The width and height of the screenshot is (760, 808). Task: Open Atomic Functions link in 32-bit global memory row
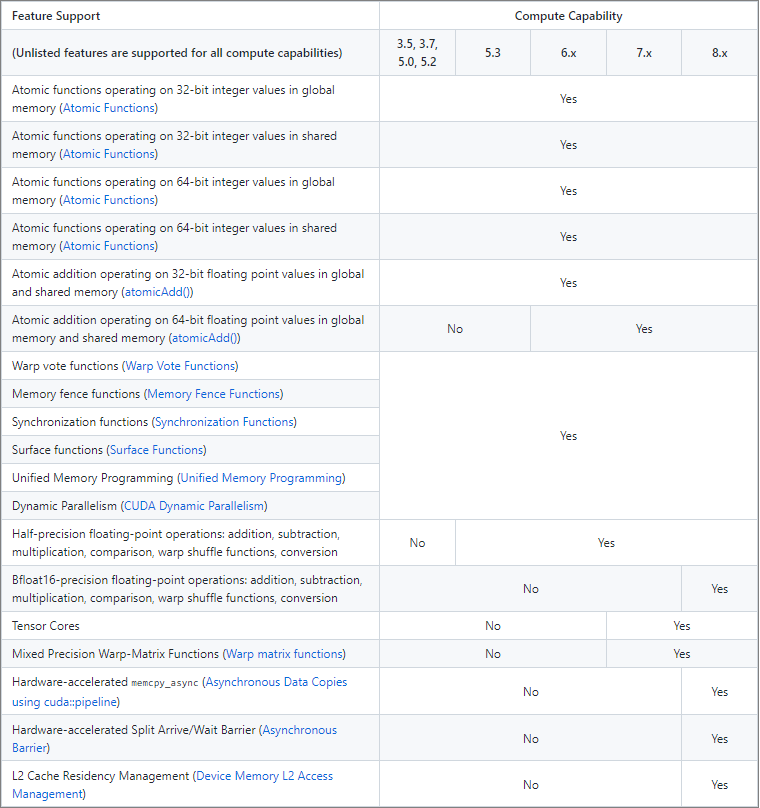click(x=109, y=108)
